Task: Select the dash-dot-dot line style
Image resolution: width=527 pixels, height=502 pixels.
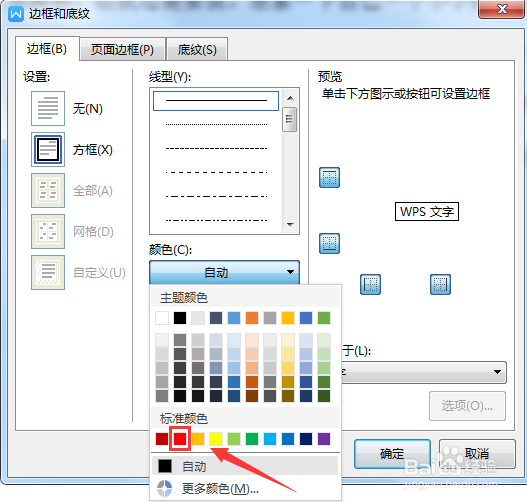Action: point(216,220)
